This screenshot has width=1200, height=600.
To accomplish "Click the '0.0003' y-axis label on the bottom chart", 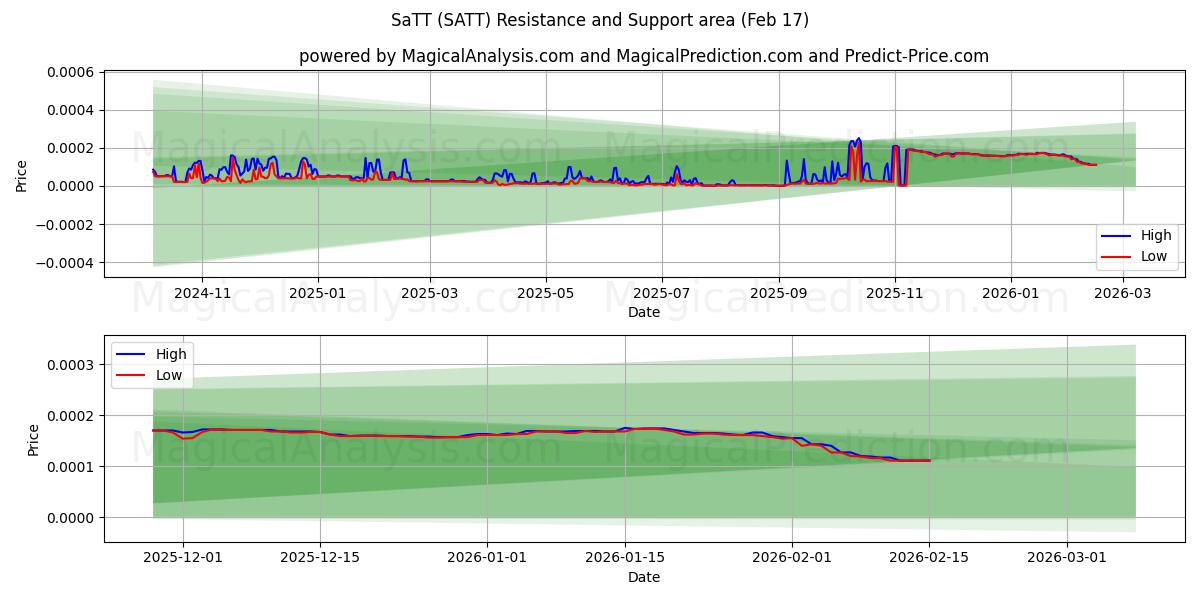I will 71,364.
